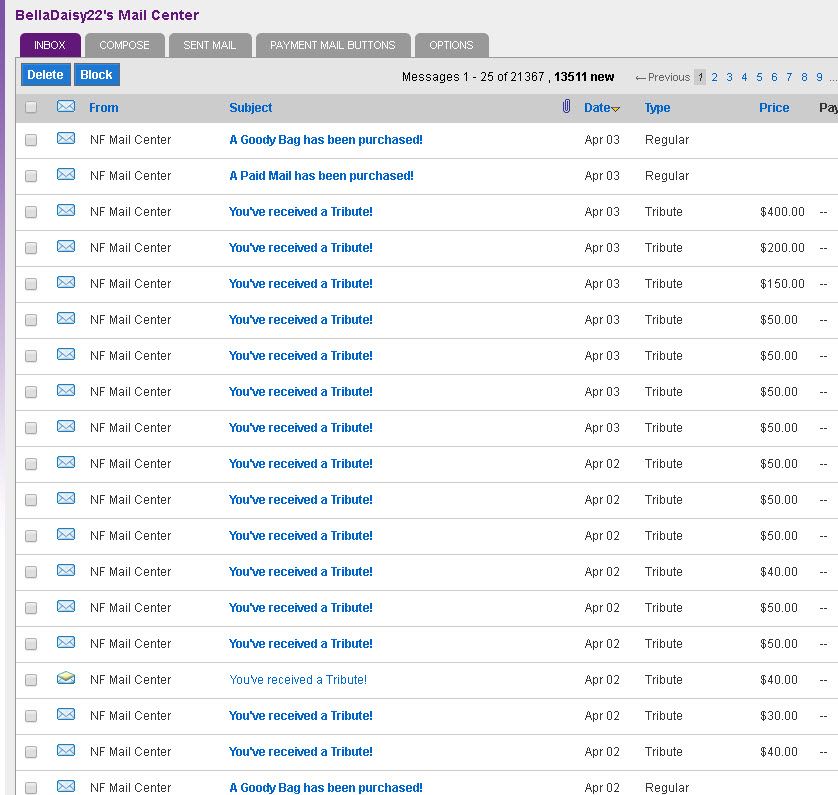Click the Delete button

45,75
